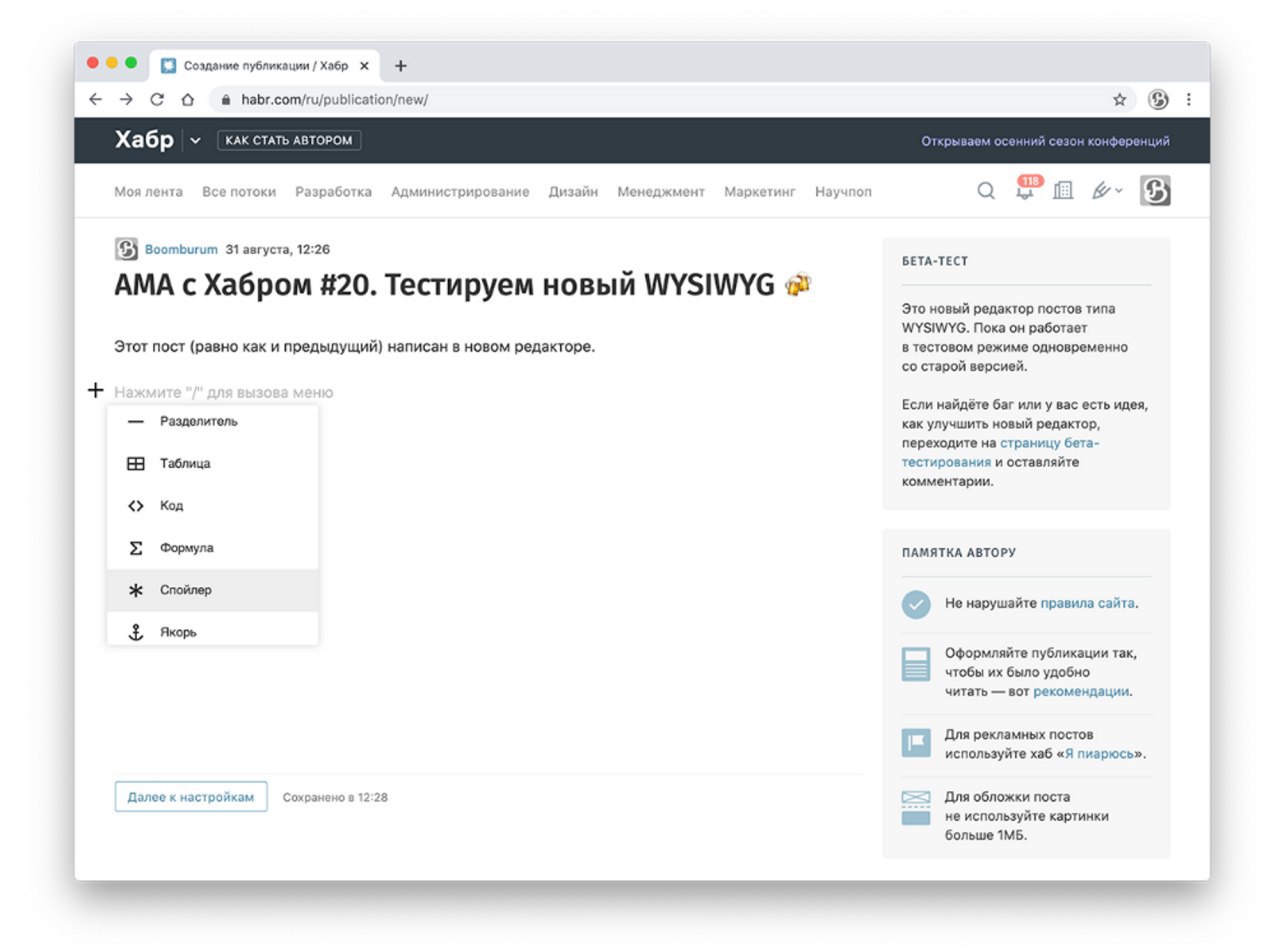Open рекомендации link
This screenshot has width=1280, height=949.
(1081, 691)
